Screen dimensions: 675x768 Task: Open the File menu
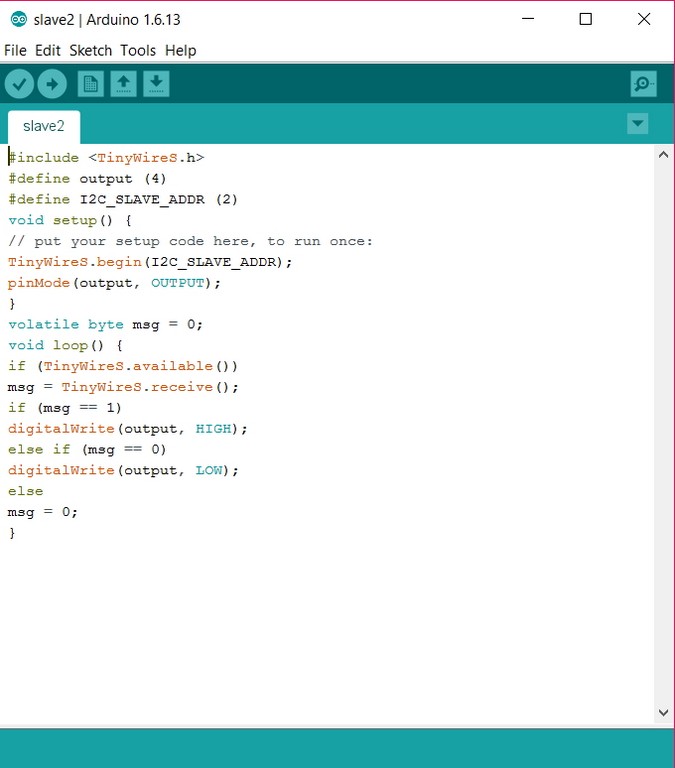[15, 50]
